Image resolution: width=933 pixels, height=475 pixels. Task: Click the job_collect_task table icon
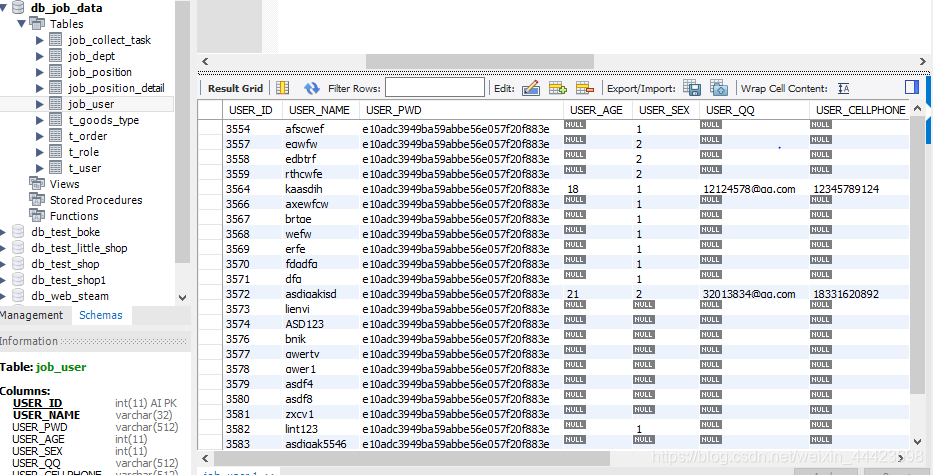coord(55,40)
